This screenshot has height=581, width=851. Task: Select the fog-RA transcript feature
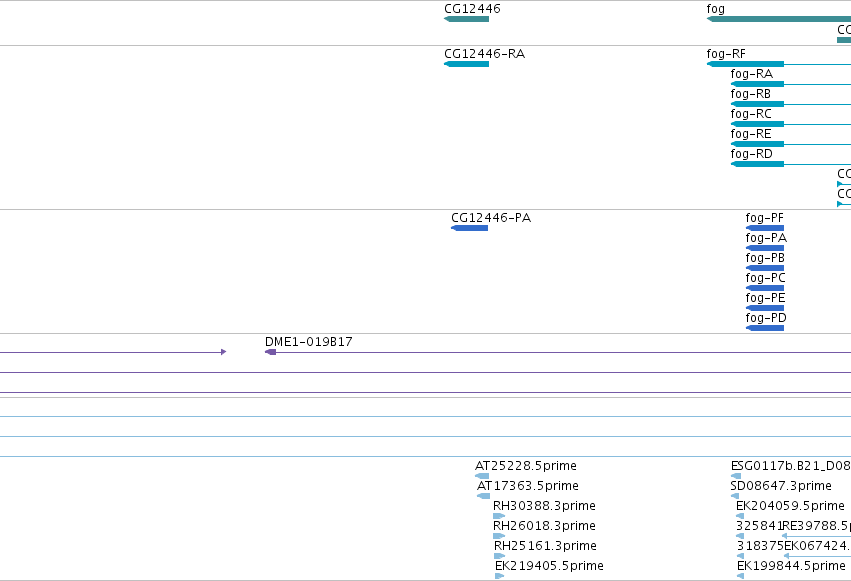pos(791,84)
